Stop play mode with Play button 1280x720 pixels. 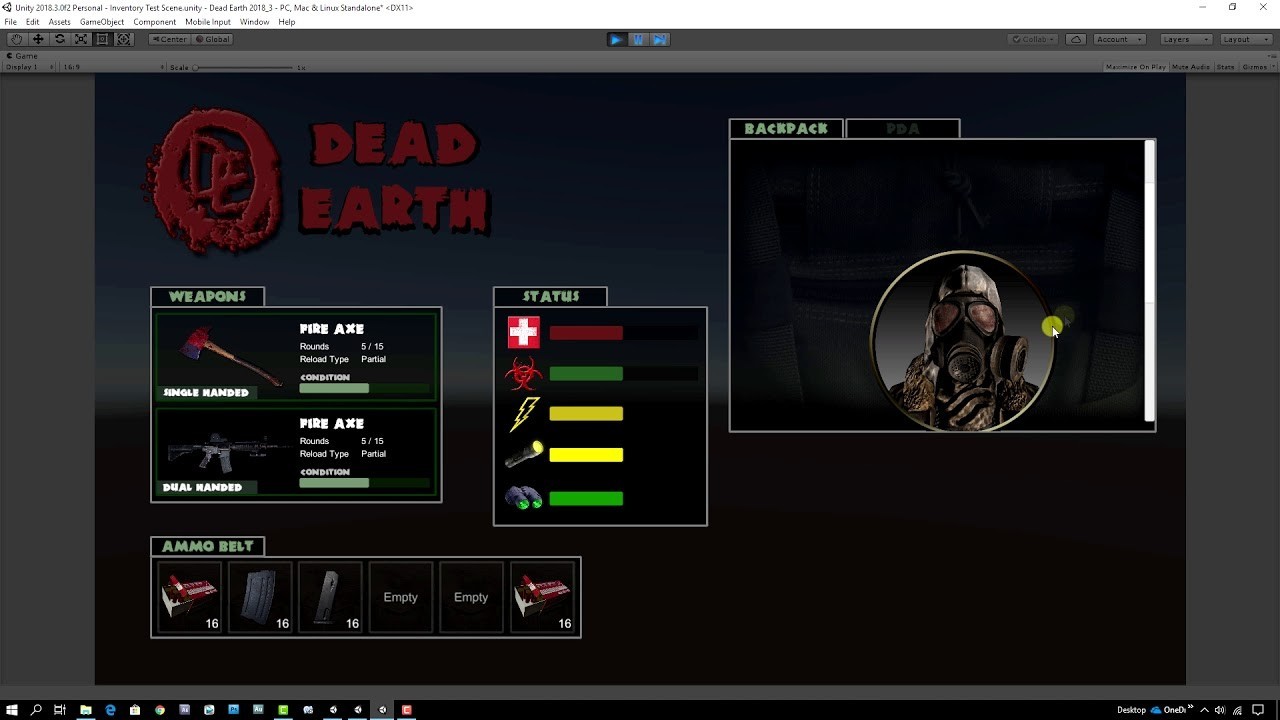616,39
